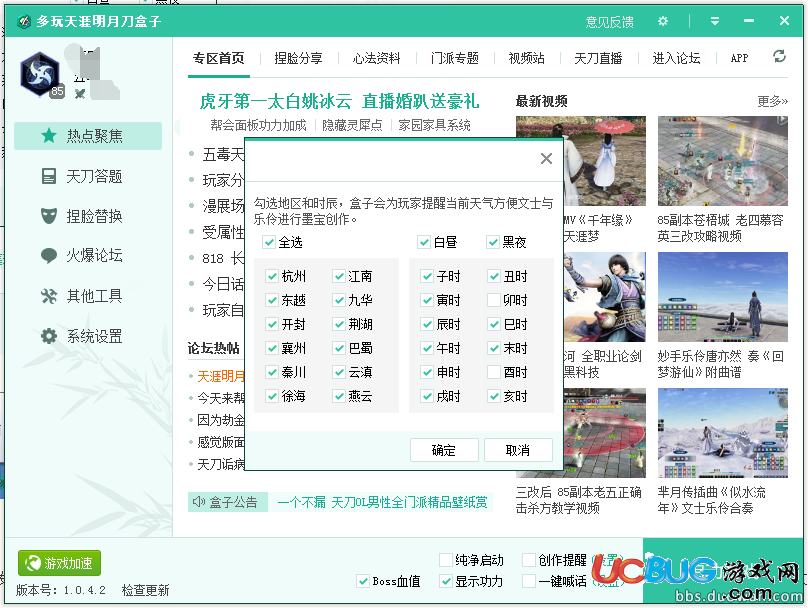Uncheck 子时 checkbox
808x608 pixels.
point(427,276)
